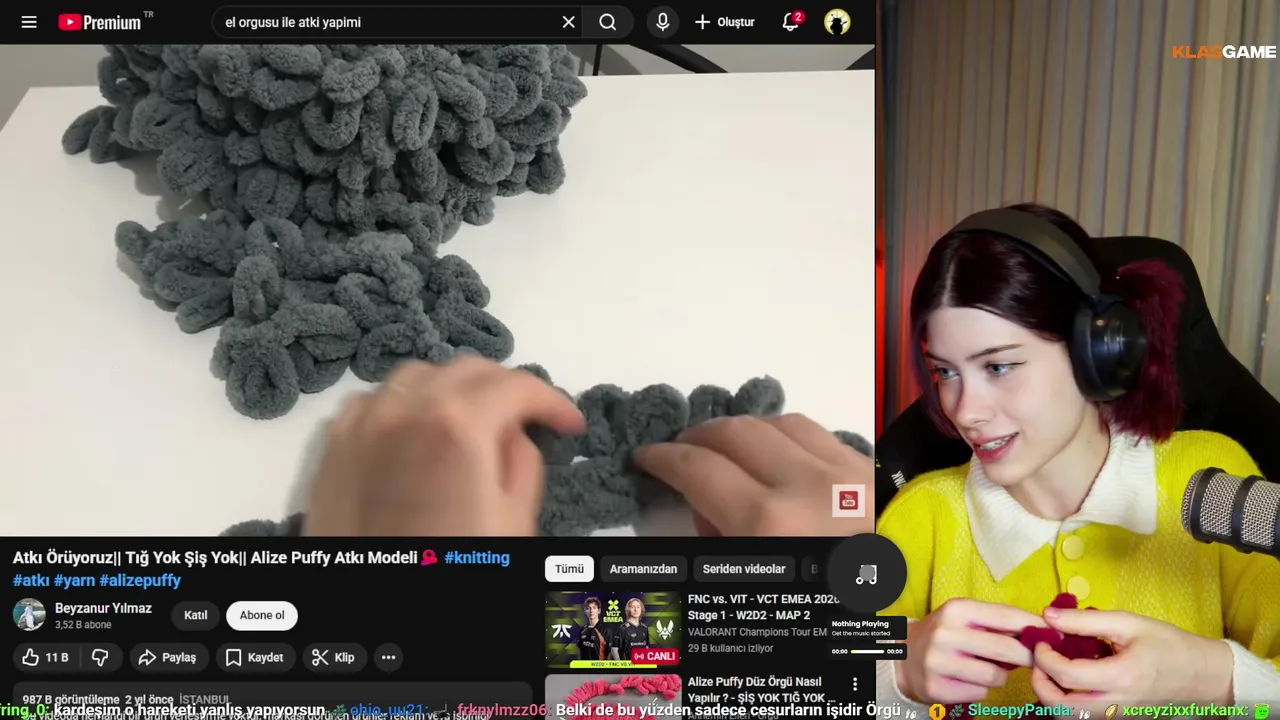Create a clip with Klip button

click(333, 657)
